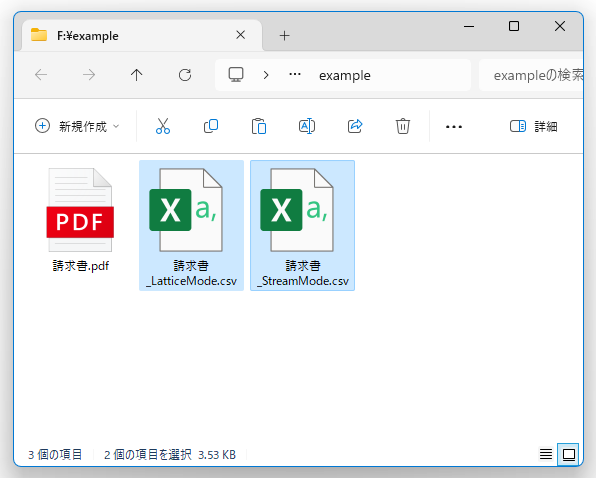
Task: Click the example breadcrumb segment
Action: pos(345,75)
